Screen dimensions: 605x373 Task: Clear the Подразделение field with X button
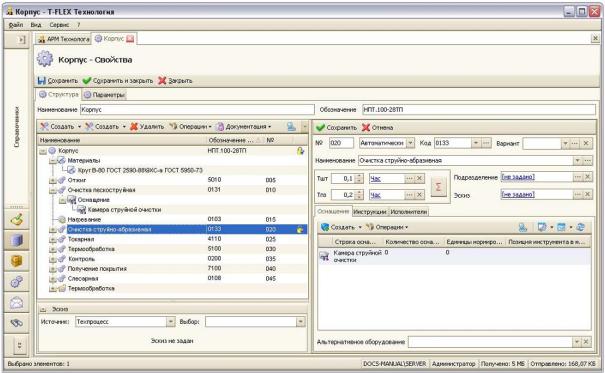tap(587, 177)
